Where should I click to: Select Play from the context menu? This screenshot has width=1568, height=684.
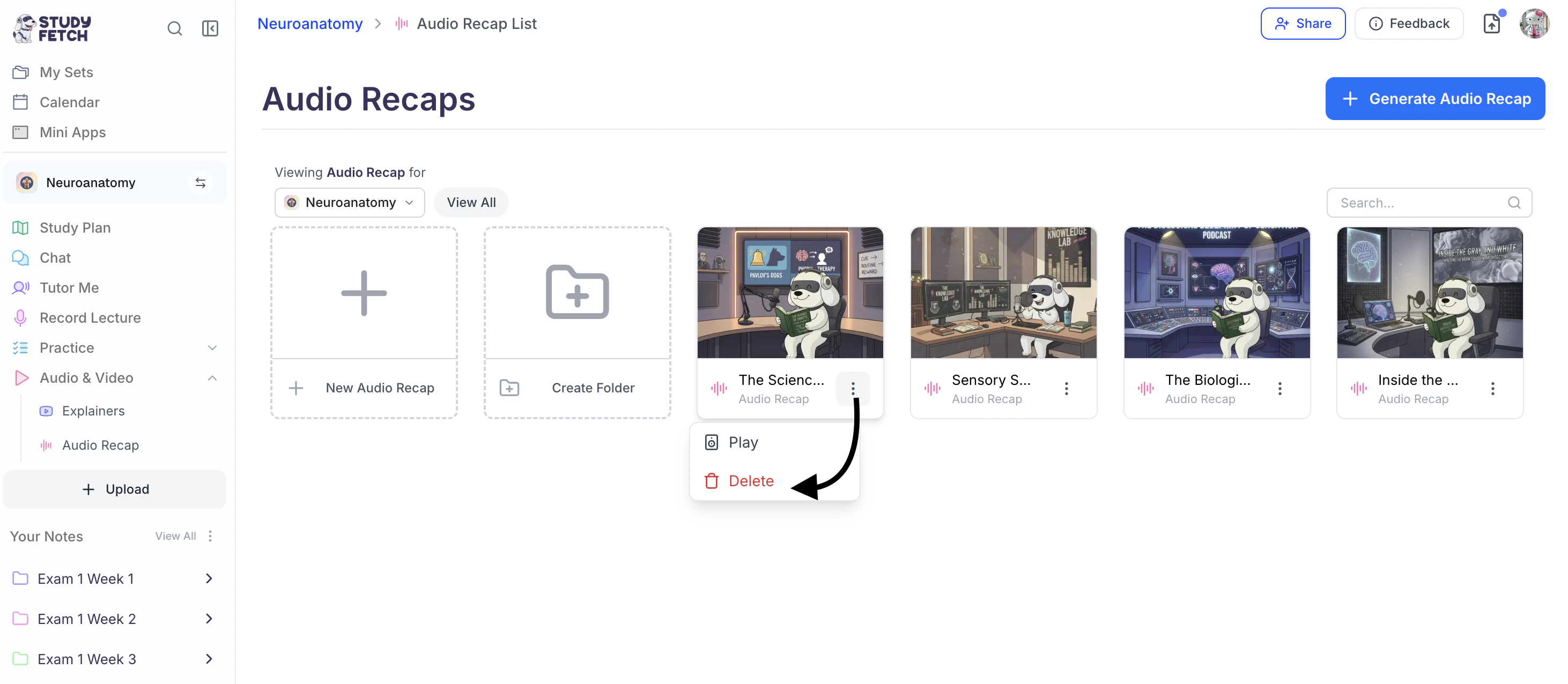pyautogui.click(x=743, y=442)
